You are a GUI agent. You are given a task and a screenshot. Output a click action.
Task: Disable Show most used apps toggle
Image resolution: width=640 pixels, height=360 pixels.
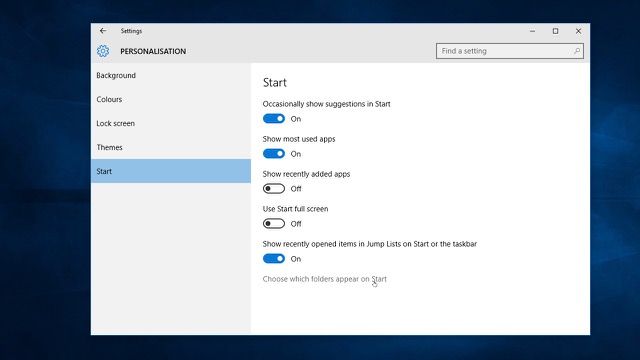[274, 154]
